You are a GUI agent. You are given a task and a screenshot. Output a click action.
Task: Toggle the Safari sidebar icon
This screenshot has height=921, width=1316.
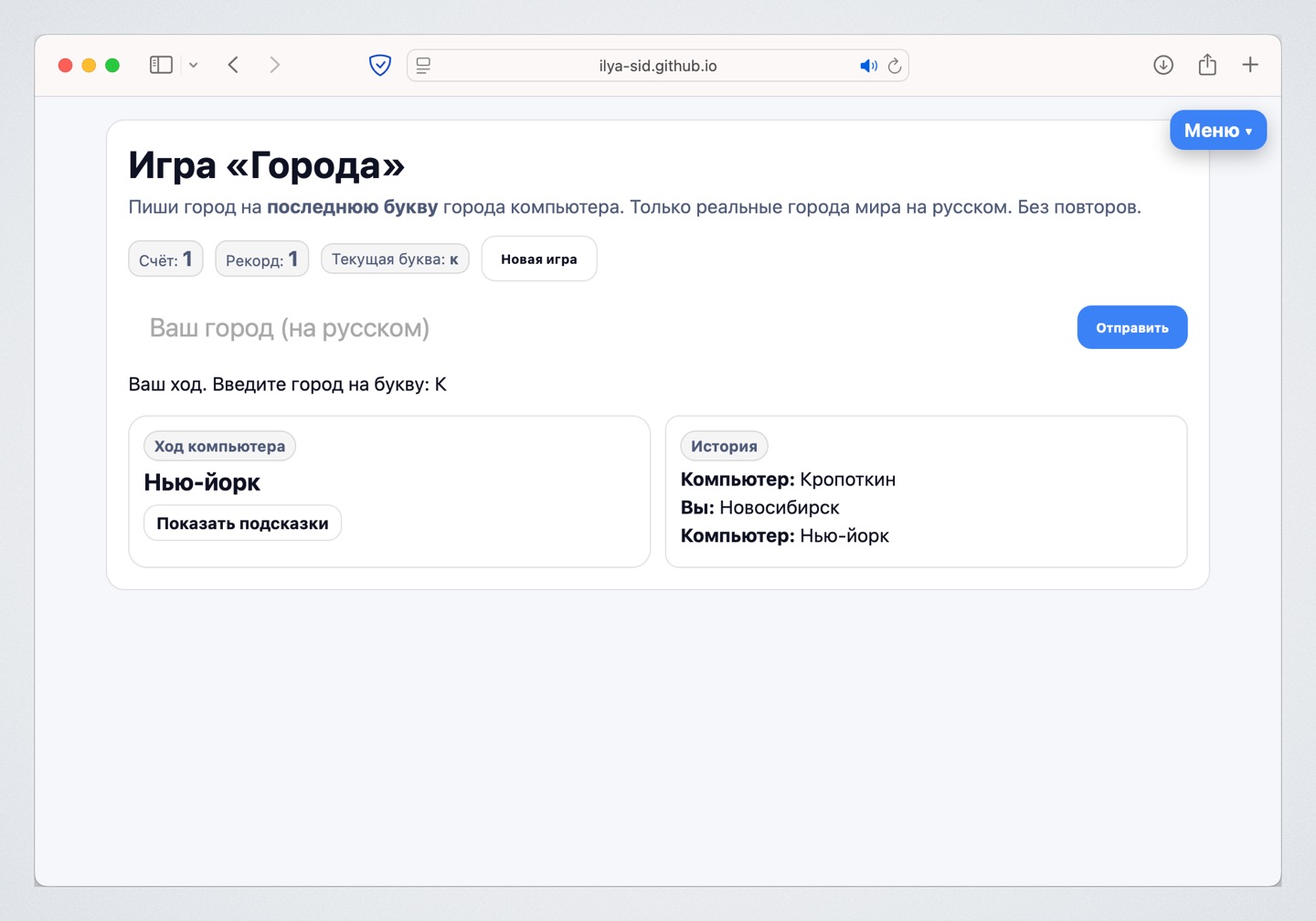(x=161, y=65)
